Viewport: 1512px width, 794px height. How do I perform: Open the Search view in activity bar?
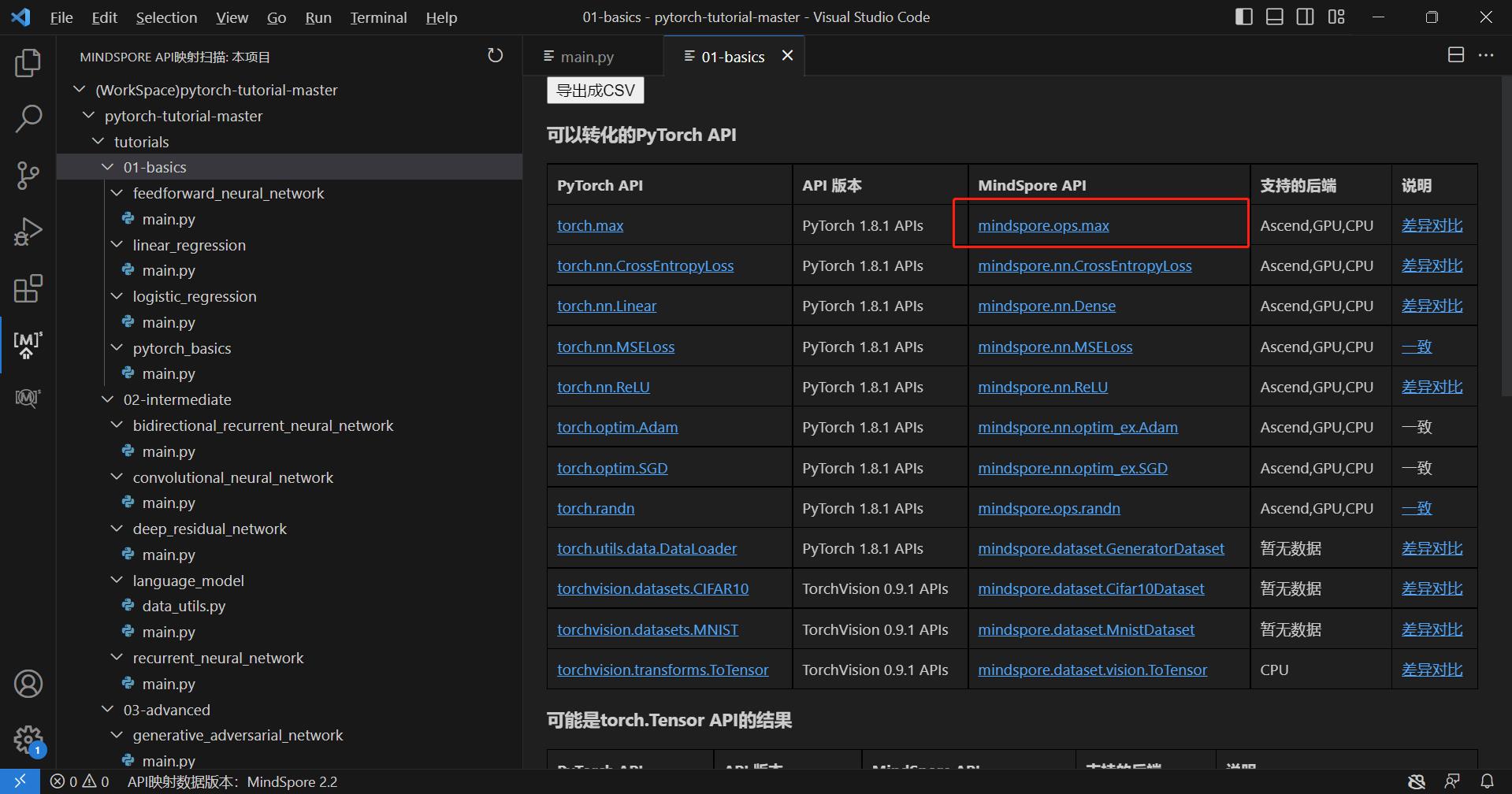point(28,119)
